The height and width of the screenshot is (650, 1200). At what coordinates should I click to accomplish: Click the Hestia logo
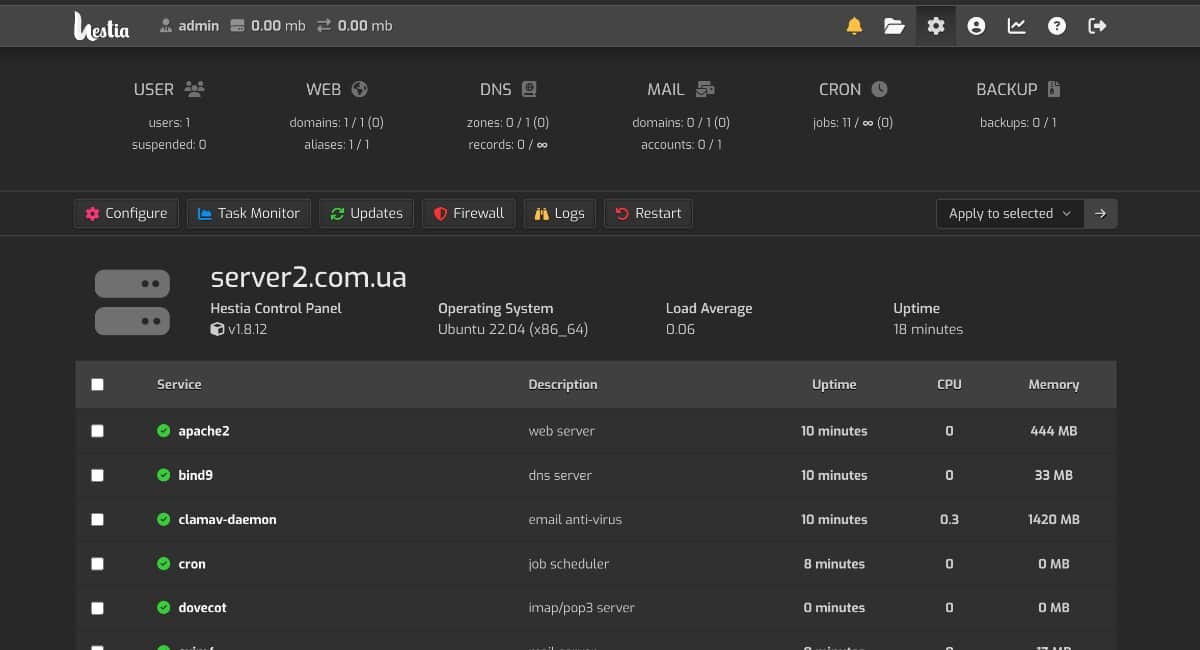click(x=102, y=26)
